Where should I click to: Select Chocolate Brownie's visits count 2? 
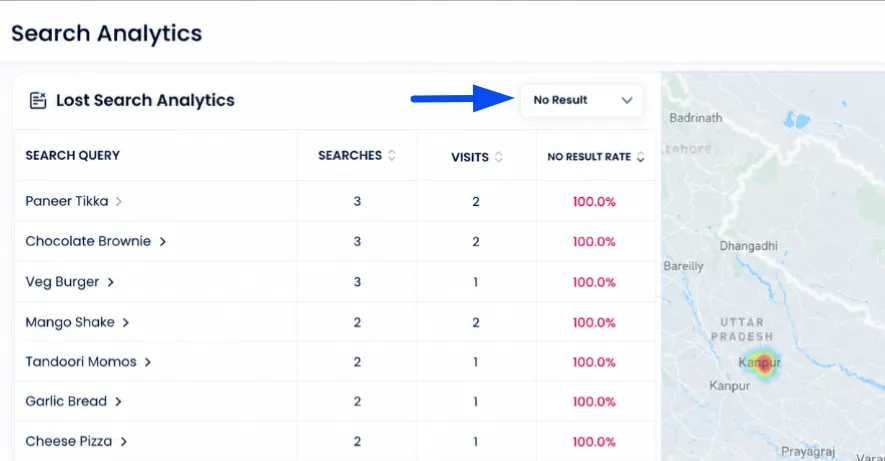[476, 242]
